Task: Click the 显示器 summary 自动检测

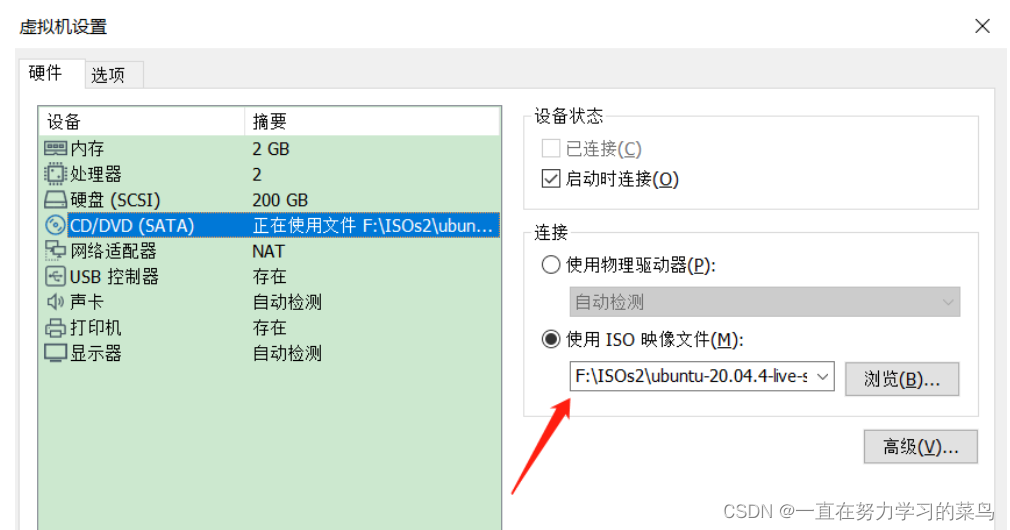Action: tap(287, 353)
